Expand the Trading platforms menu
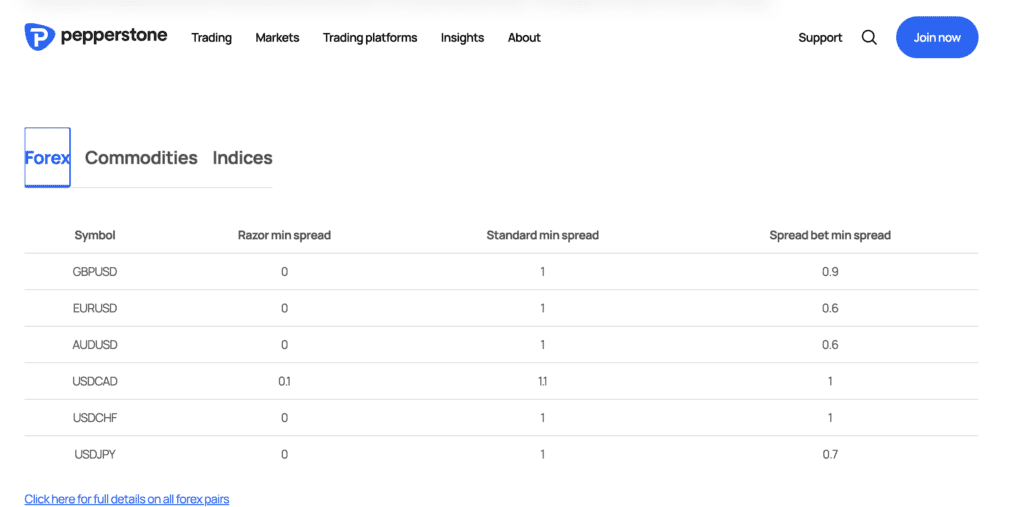Screen dimensions: 1024x507 [x=370, y=38]
